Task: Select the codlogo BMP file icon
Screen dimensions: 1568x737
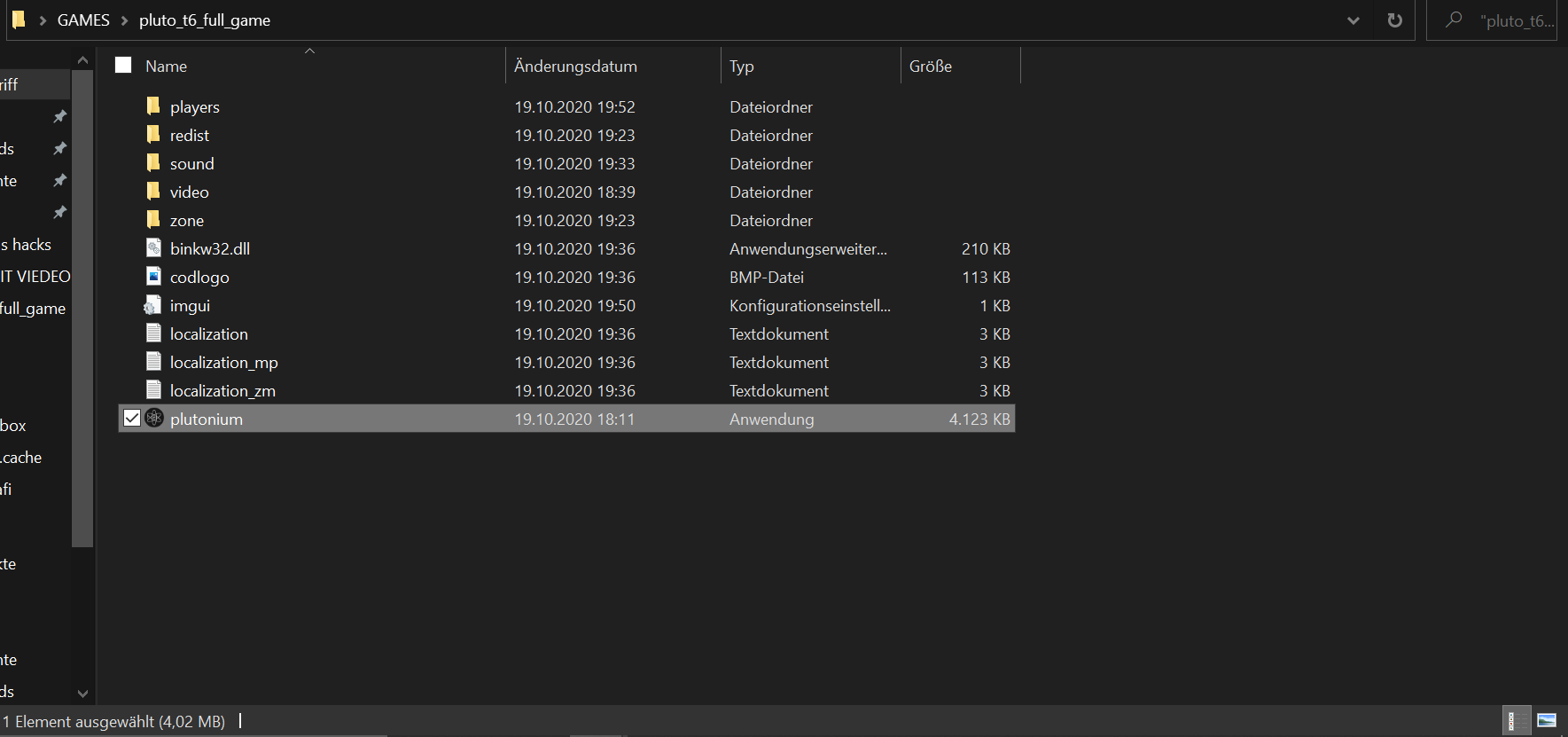Action: [153, 277]
